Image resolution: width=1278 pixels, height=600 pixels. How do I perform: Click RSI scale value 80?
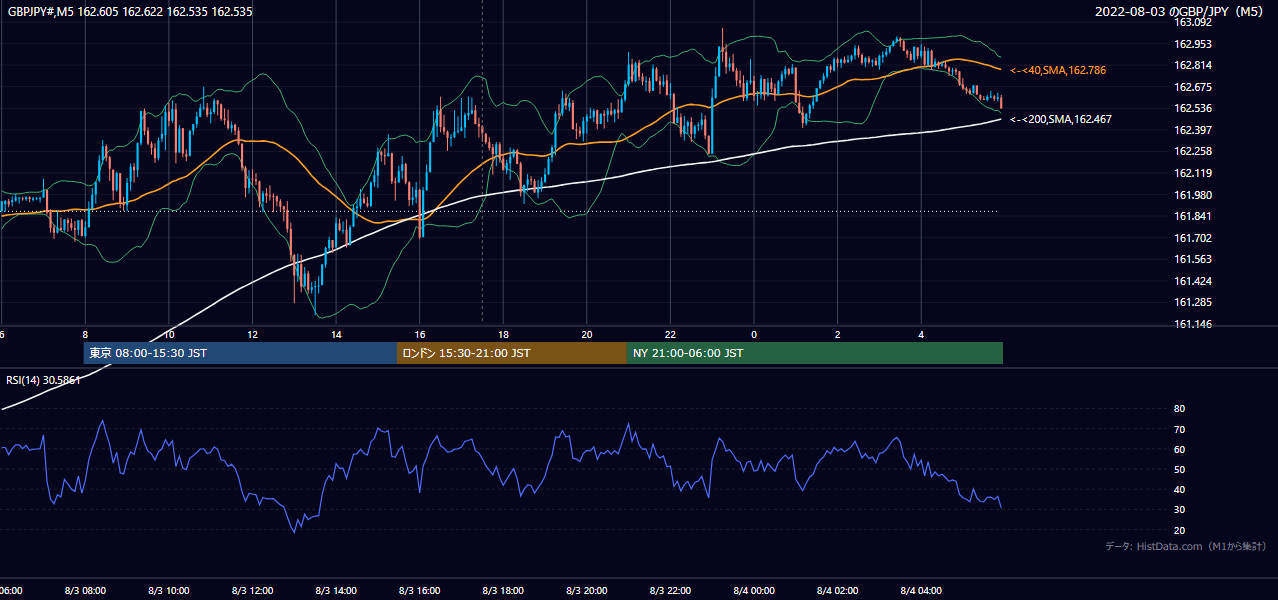point(1179,409)
